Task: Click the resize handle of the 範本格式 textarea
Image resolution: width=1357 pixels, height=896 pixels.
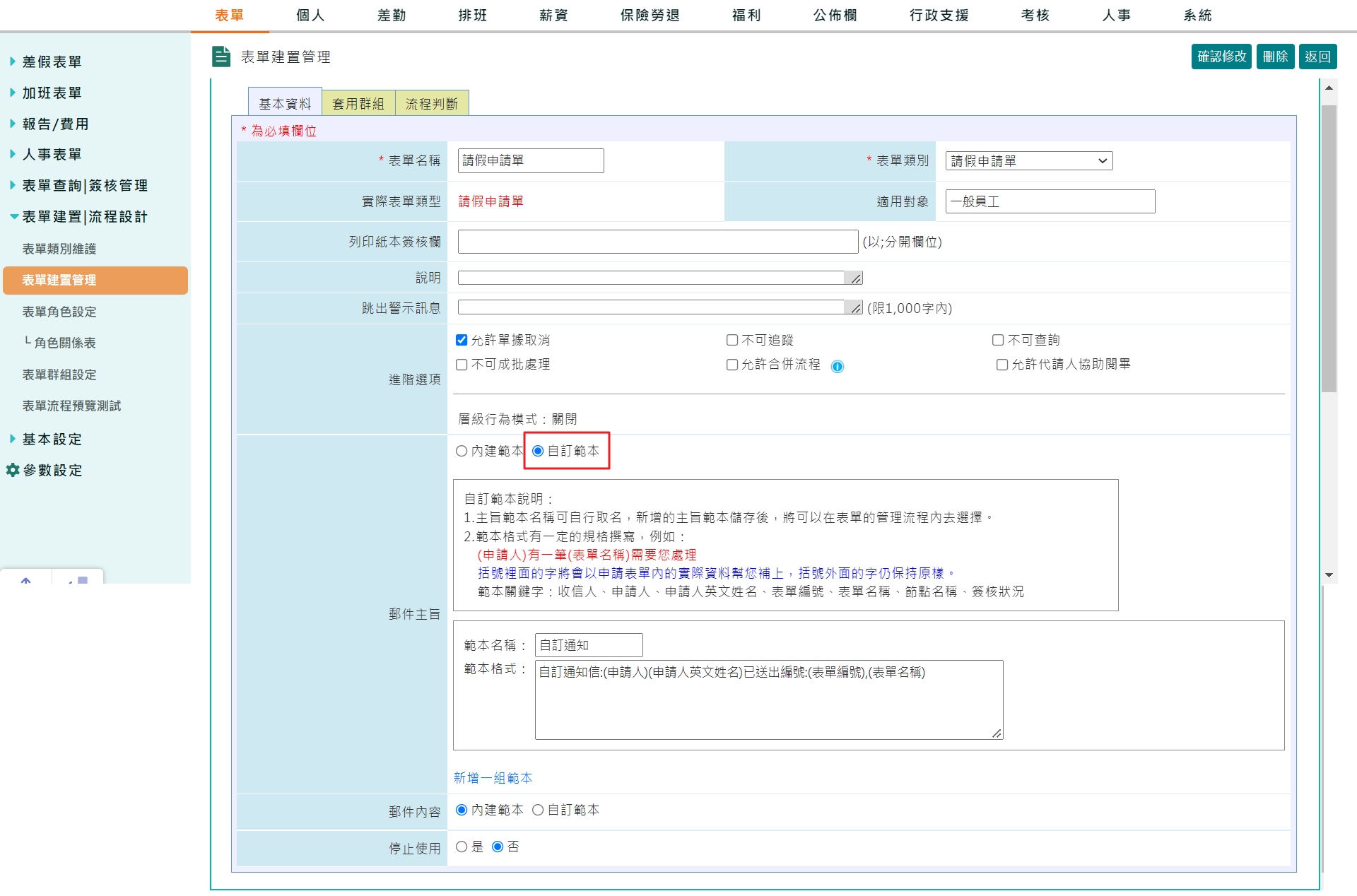Action: point(997,735)
